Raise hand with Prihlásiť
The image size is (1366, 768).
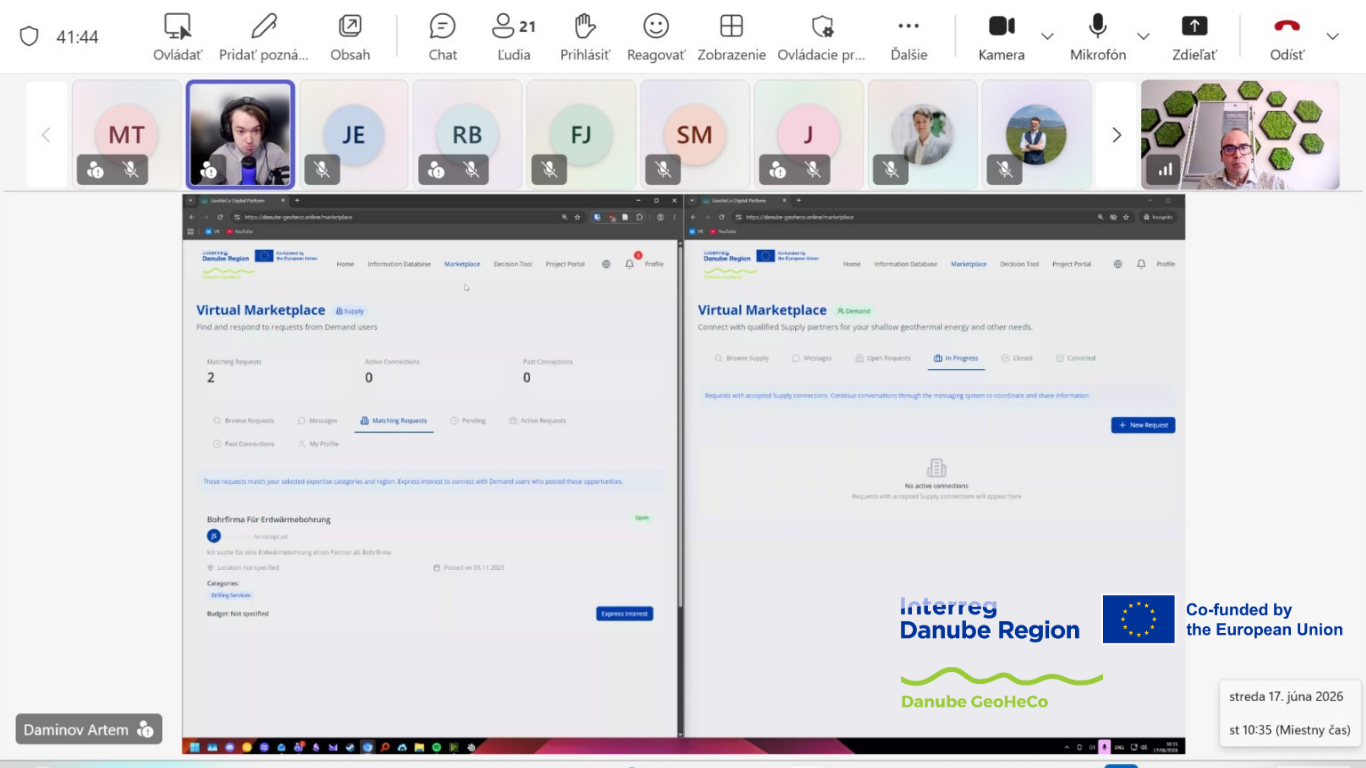point(585,37)
